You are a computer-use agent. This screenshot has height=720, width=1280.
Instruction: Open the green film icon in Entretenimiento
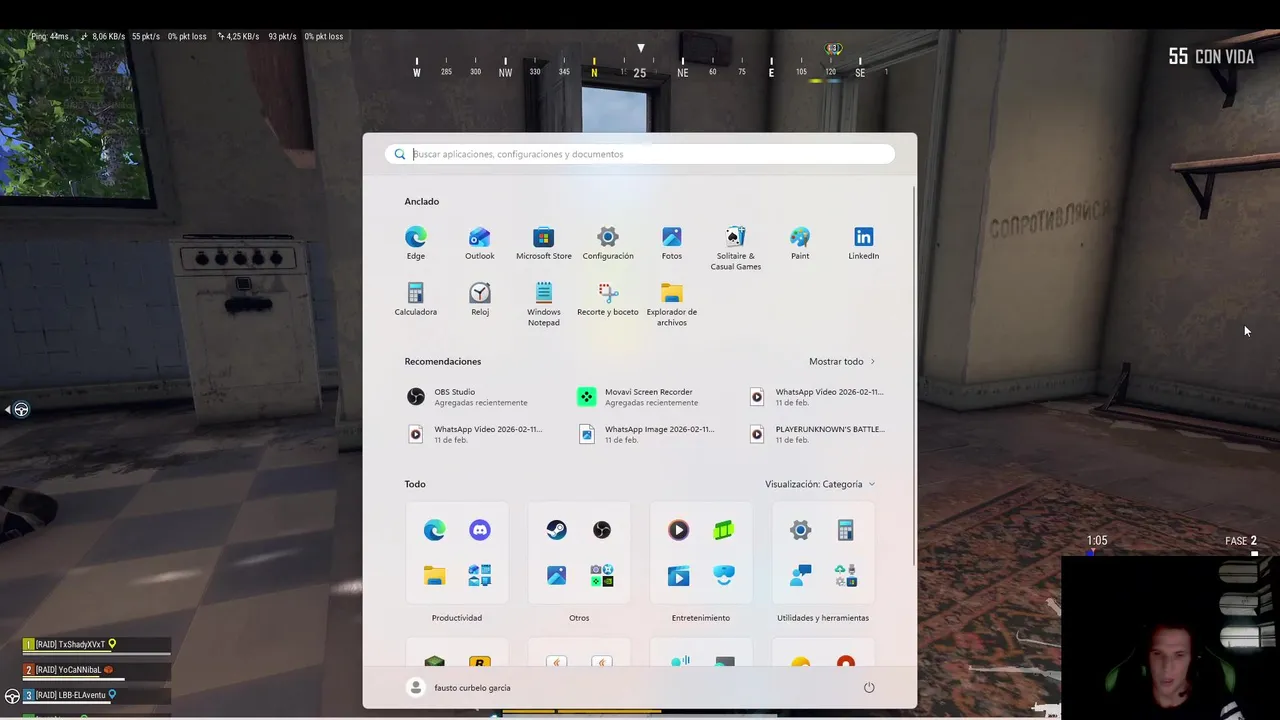coord(724,530)
